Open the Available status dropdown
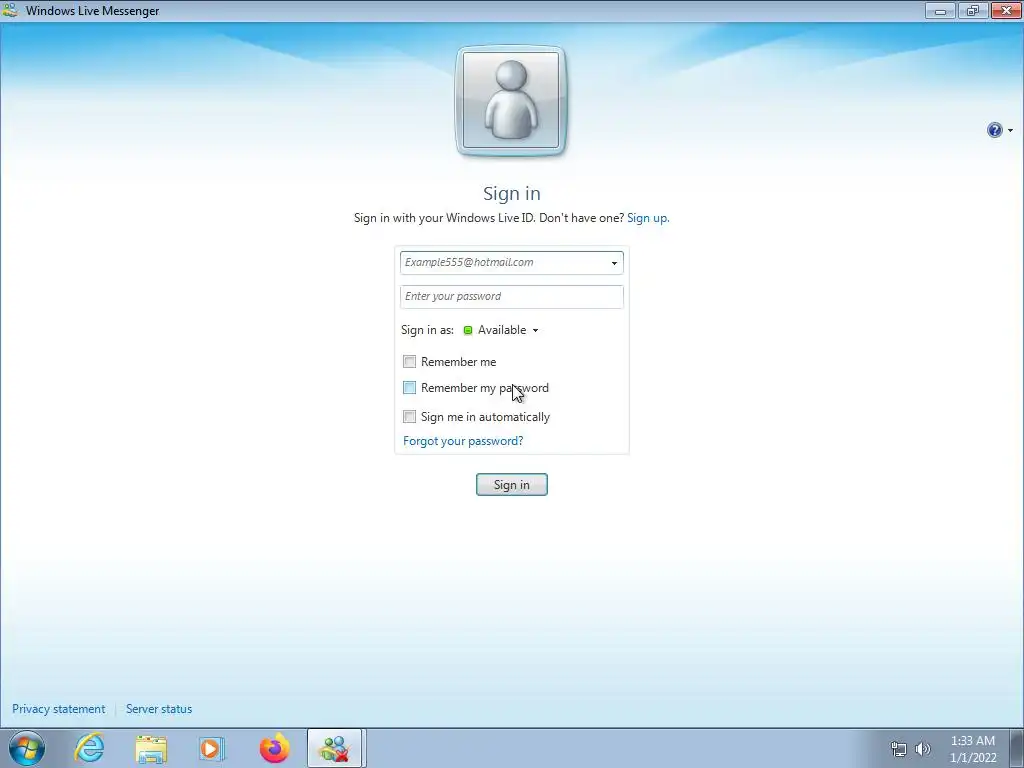 point(501,330)
